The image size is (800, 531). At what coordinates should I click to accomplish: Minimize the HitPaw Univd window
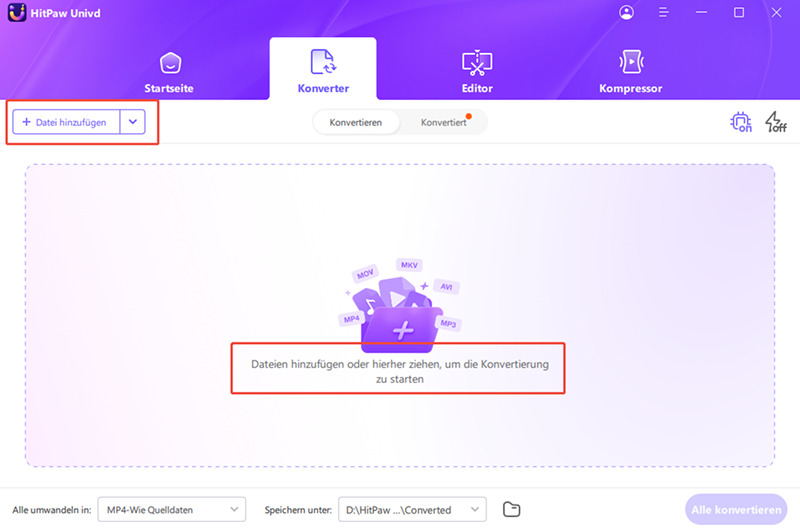[x=701, y=13]
